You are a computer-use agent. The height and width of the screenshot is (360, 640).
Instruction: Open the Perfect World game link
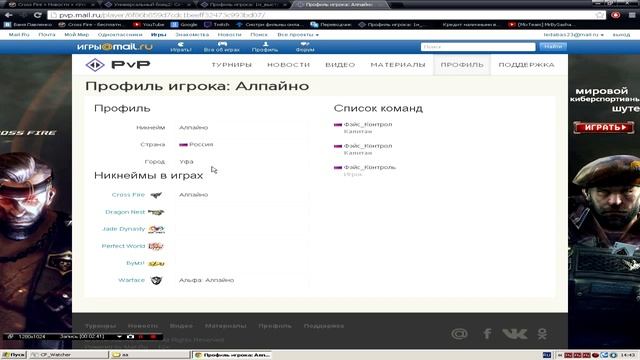point(123,246)
